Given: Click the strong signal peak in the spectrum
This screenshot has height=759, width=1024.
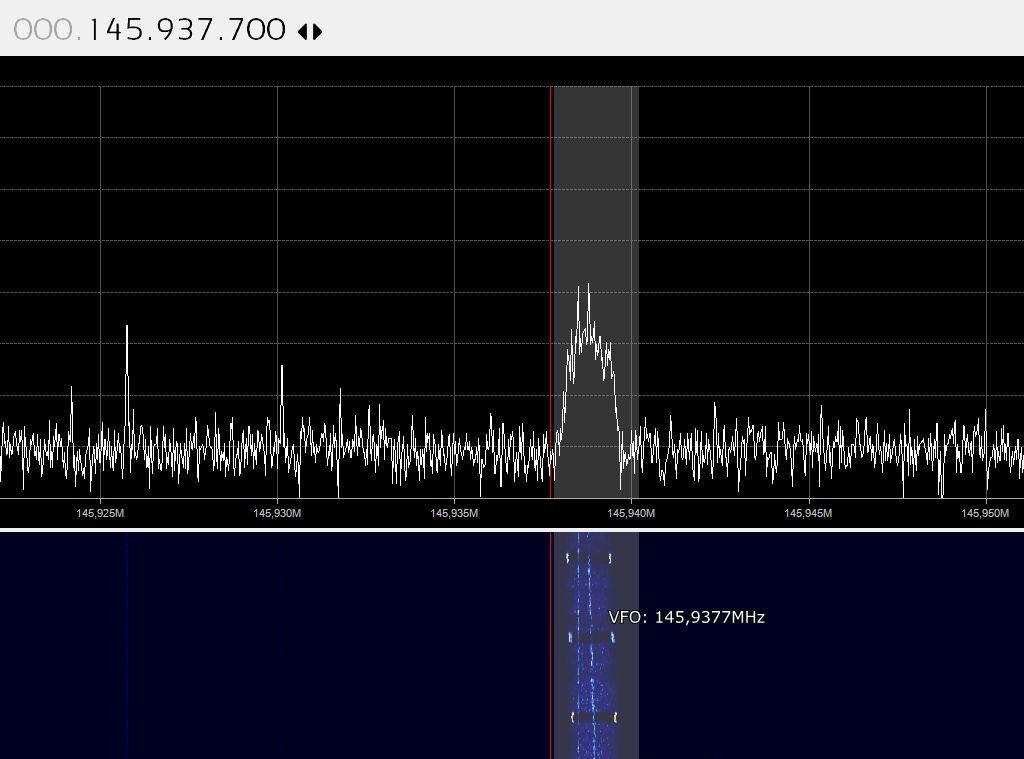Looking at the screenshot, I should [x=586, y=290].
